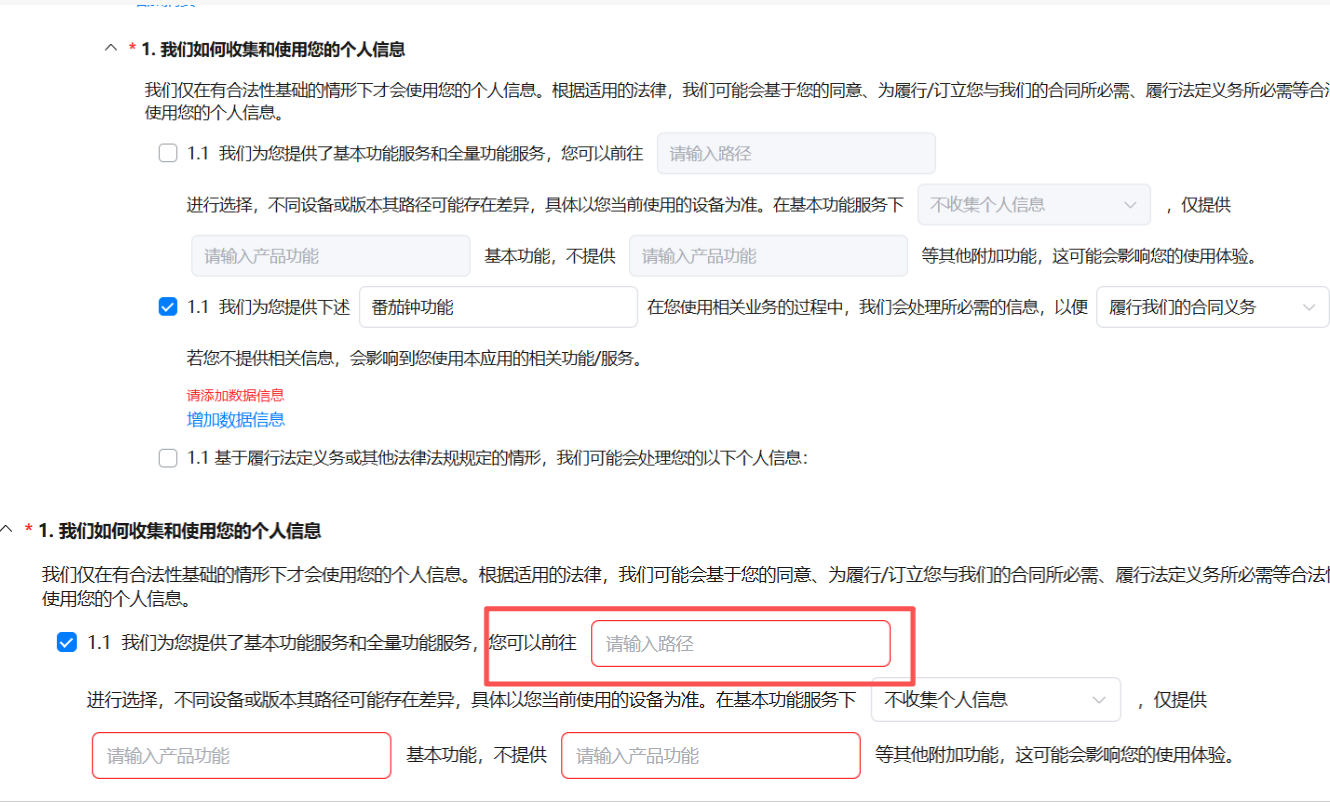Image resolution: width=1330 pixels, height=806 pixels.
Task: Click the arrow icon in grayed-out 不收集个人信息 dropdown
Action: [x=1130, y=204]
